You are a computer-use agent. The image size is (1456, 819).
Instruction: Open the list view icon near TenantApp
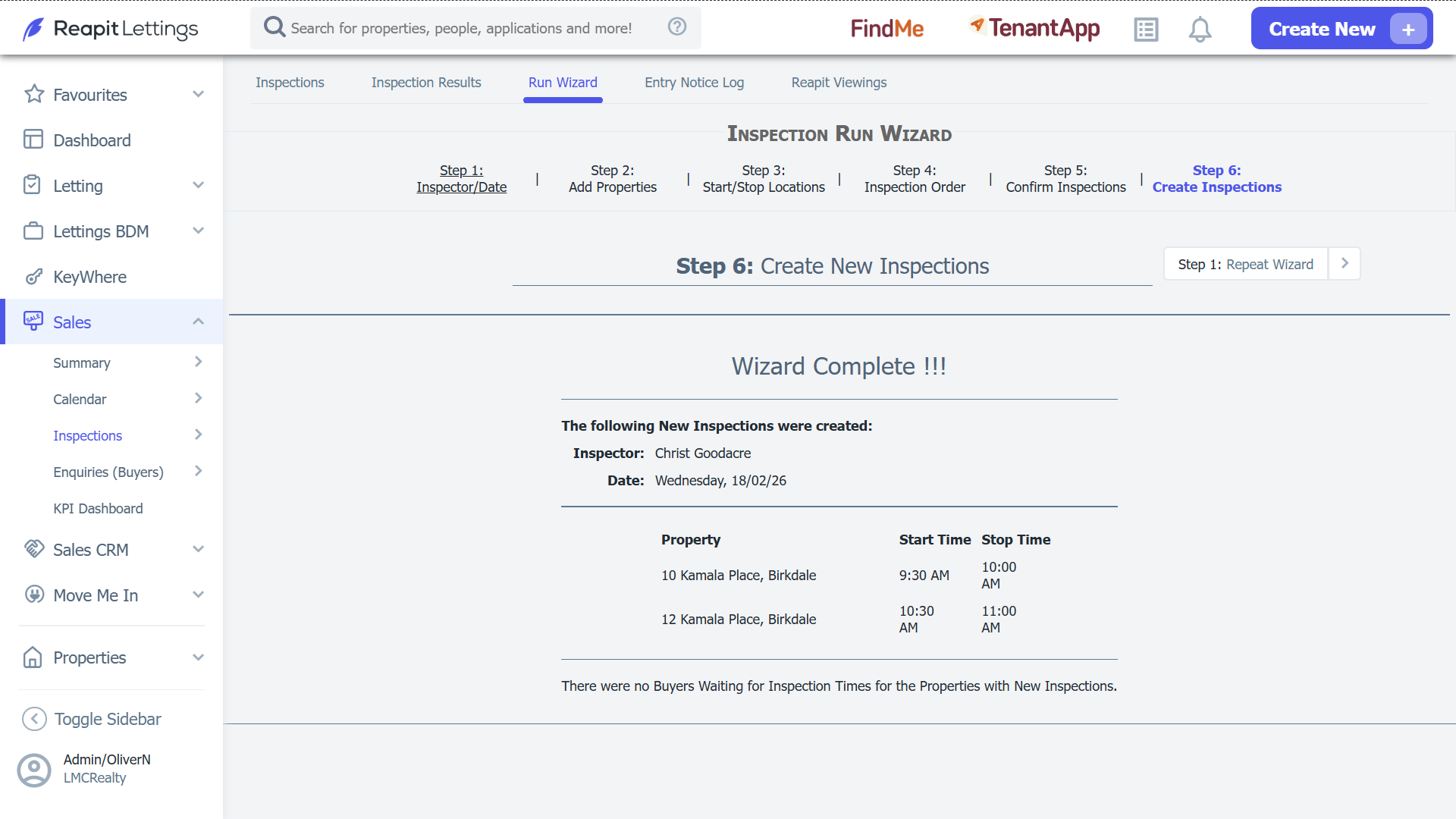click(x=1146, y=30)
